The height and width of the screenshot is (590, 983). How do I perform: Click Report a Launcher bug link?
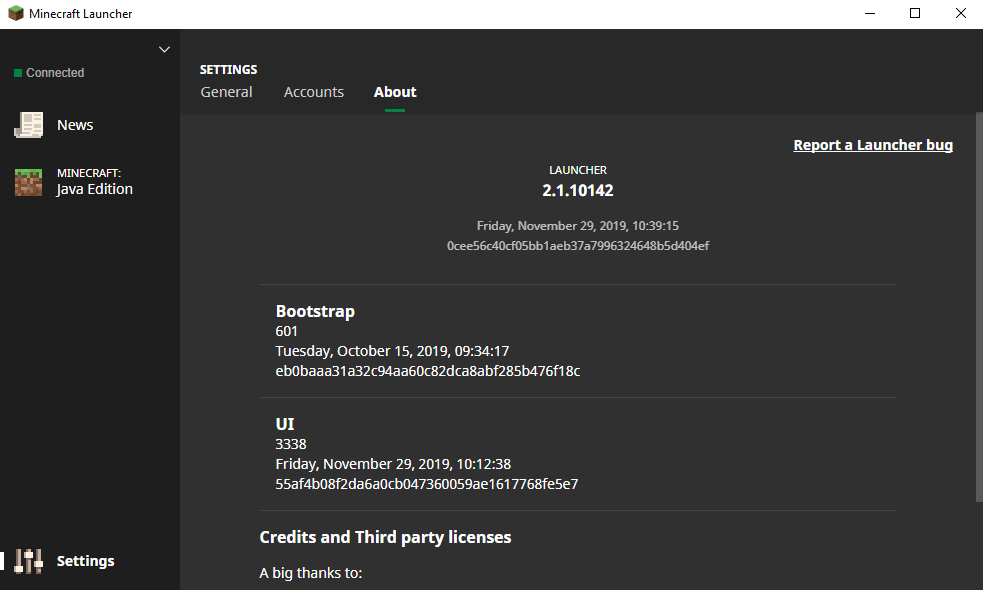[872, 145]
